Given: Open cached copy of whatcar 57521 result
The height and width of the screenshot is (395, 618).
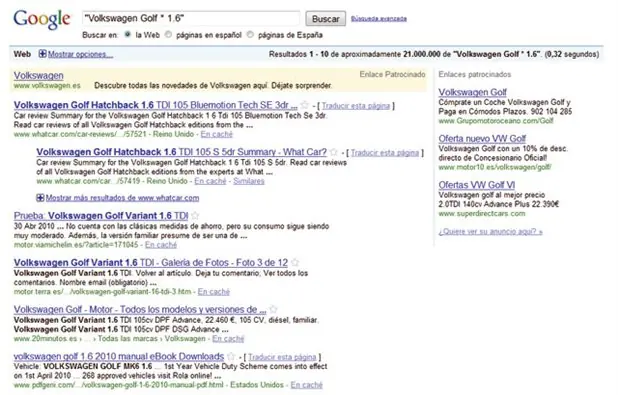Looking at the screenshot, I should (x=217, y=134).
